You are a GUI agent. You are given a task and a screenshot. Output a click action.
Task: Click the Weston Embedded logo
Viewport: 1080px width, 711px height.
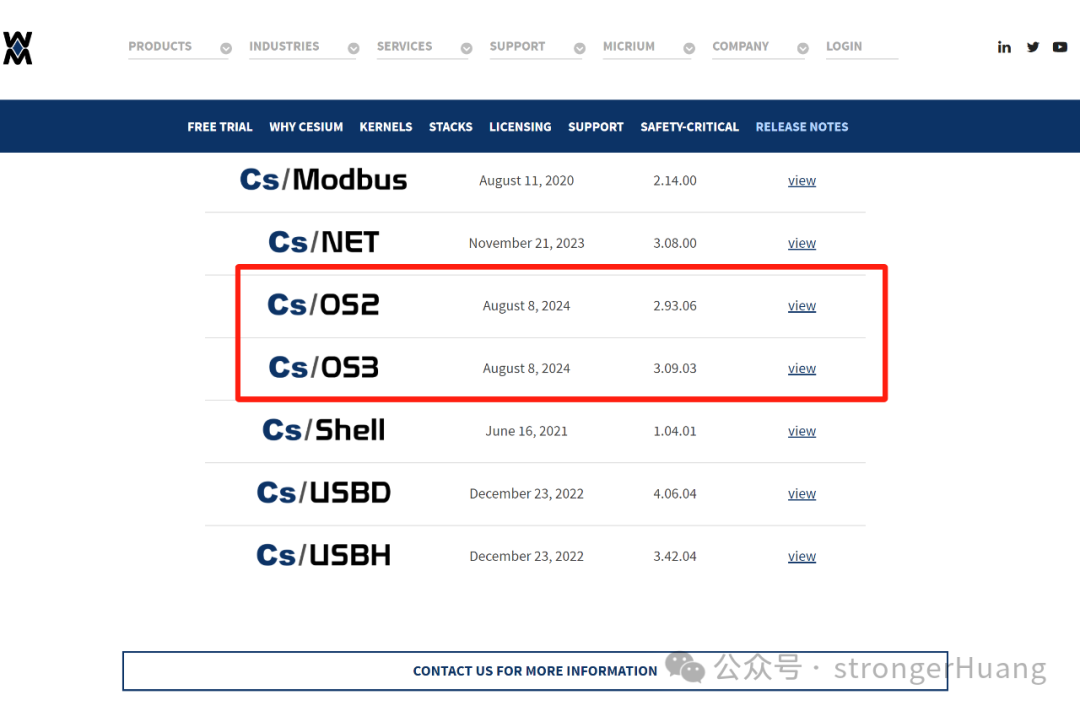[x=18, y=48]
